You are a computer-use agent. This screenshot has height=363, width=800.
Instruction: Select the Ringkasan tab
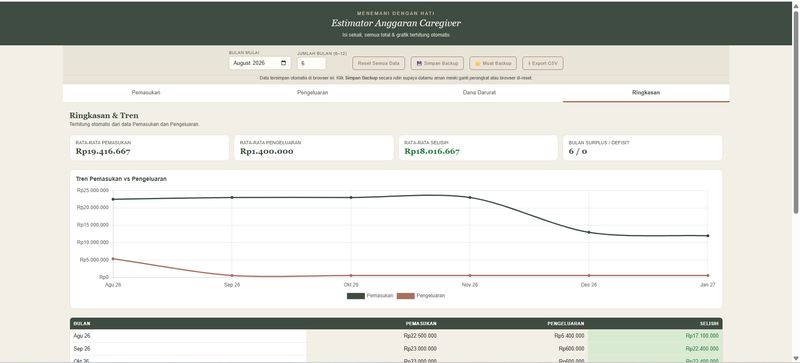[x=646, y=93]
